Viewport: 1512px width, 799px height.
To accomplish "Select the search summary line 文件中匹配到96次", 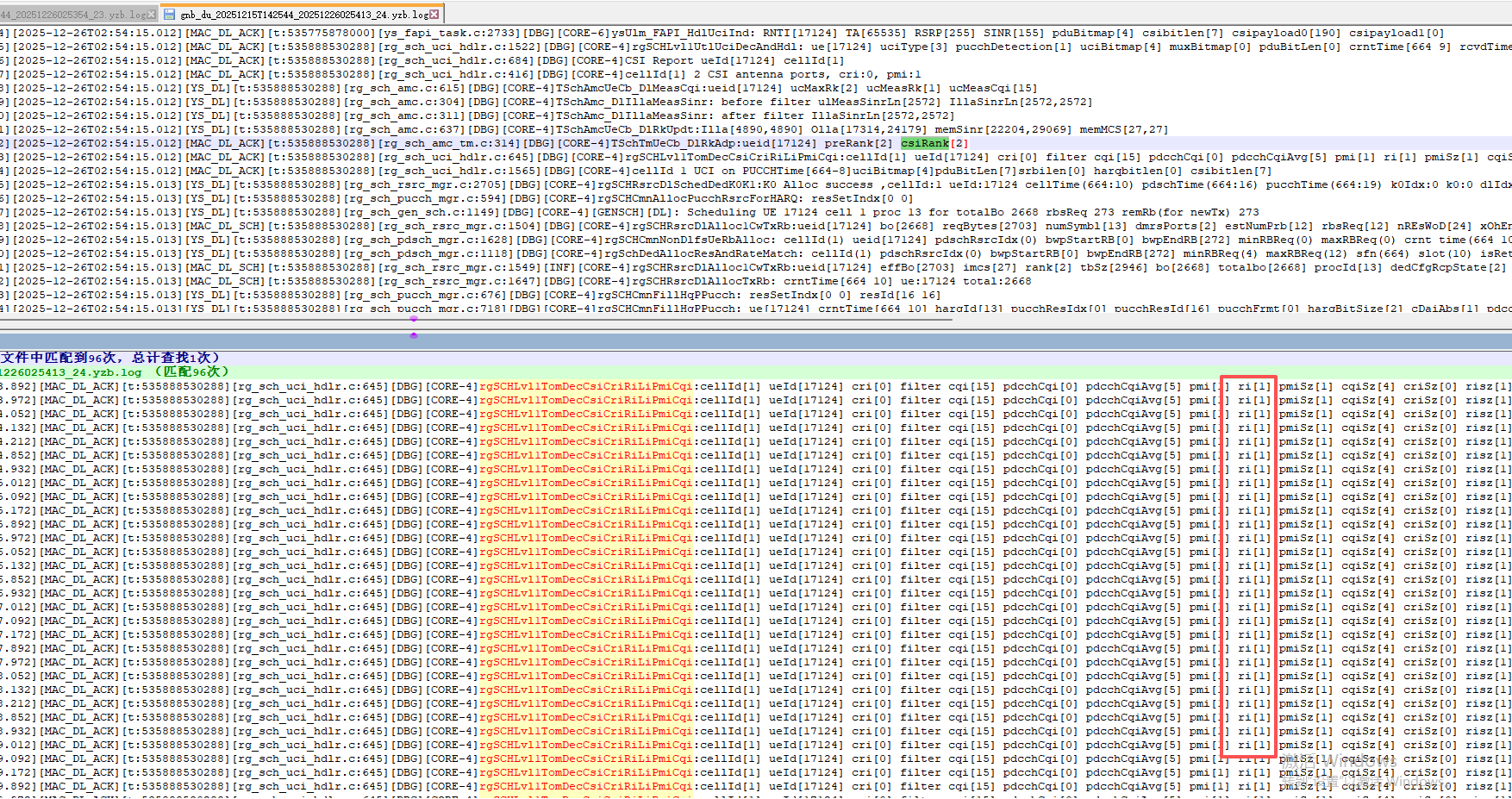I will click(110, 358).
